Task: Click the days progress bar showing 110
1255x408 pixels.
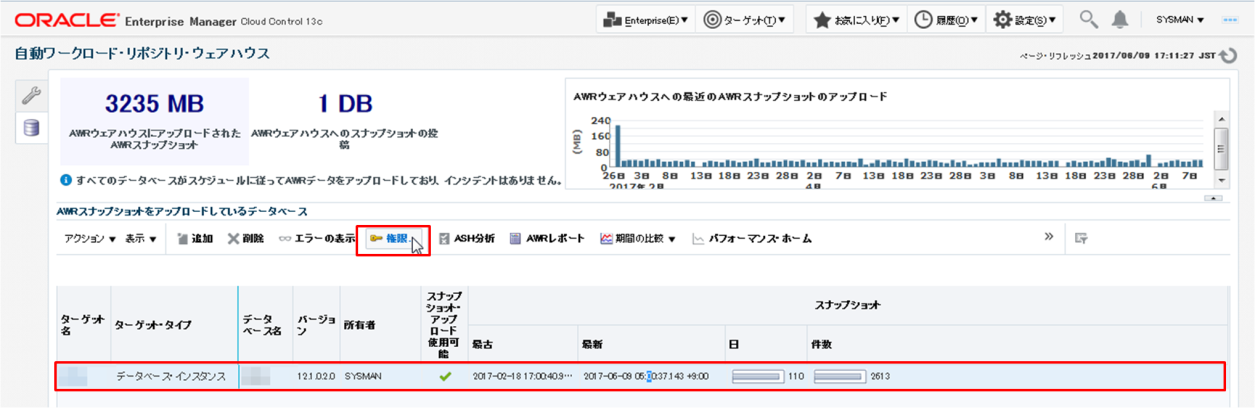Action: click(758, 377)
